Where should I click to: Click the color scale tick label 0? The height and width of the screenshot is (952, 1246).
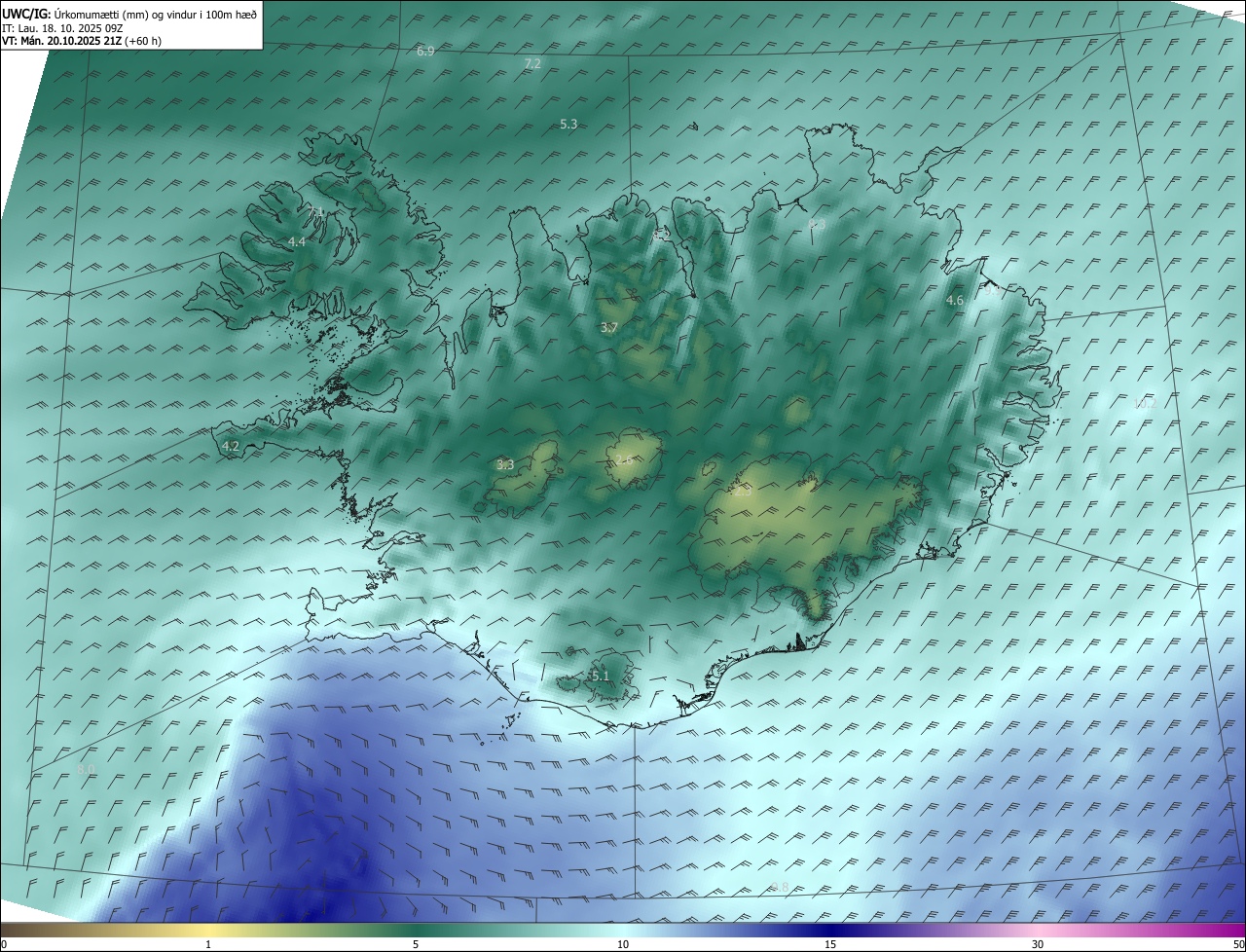[x=4, y=944]
